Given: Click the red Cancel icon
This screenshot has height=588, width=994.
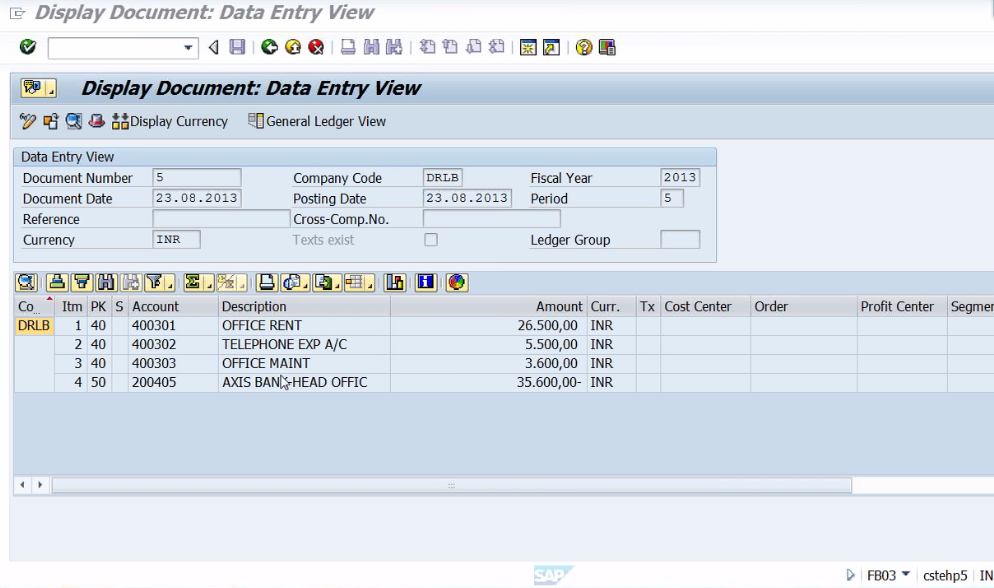Looking at the screenshot, I should [316, 48].
